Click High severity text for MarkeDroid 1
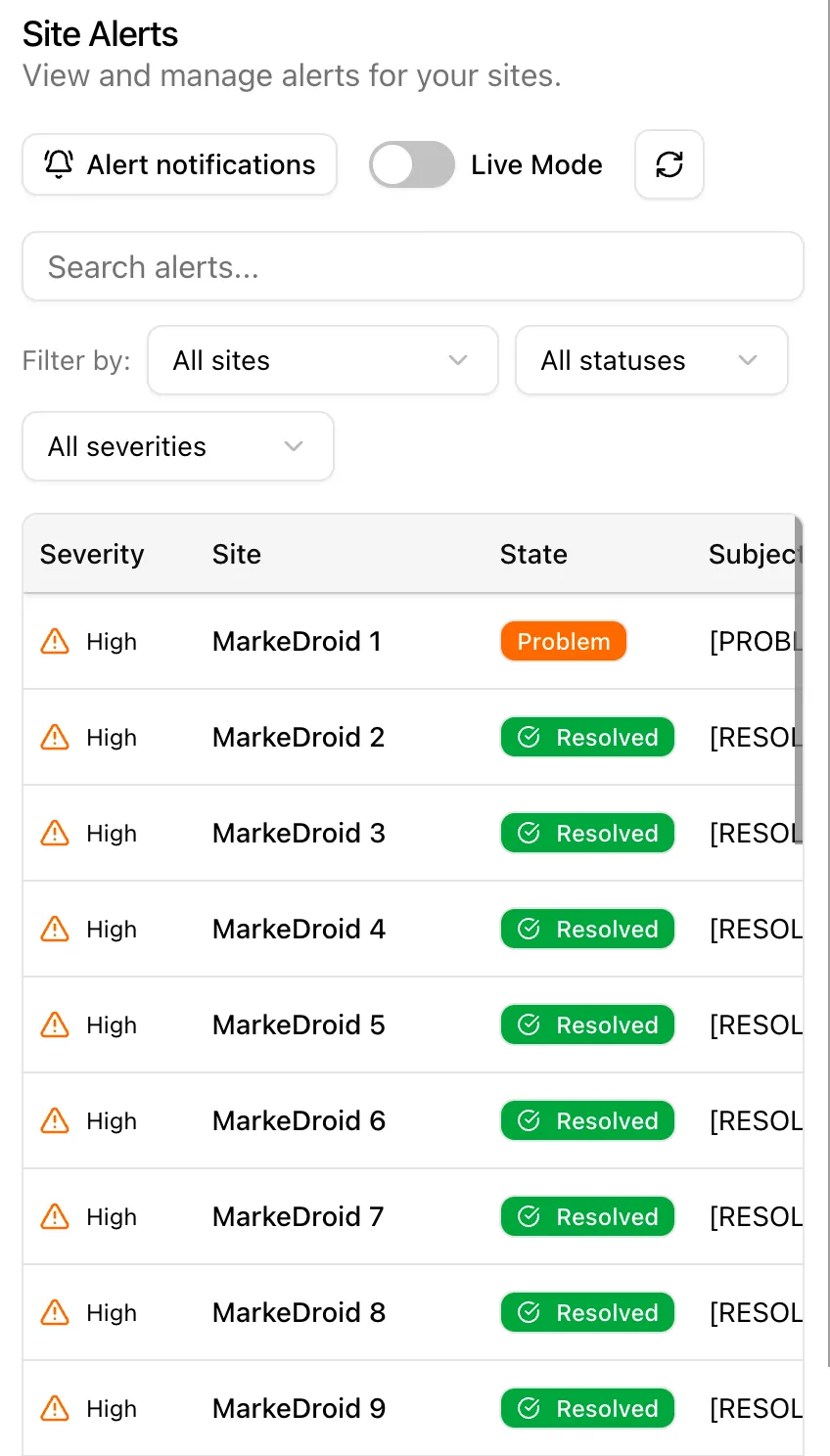 point(112,641)
